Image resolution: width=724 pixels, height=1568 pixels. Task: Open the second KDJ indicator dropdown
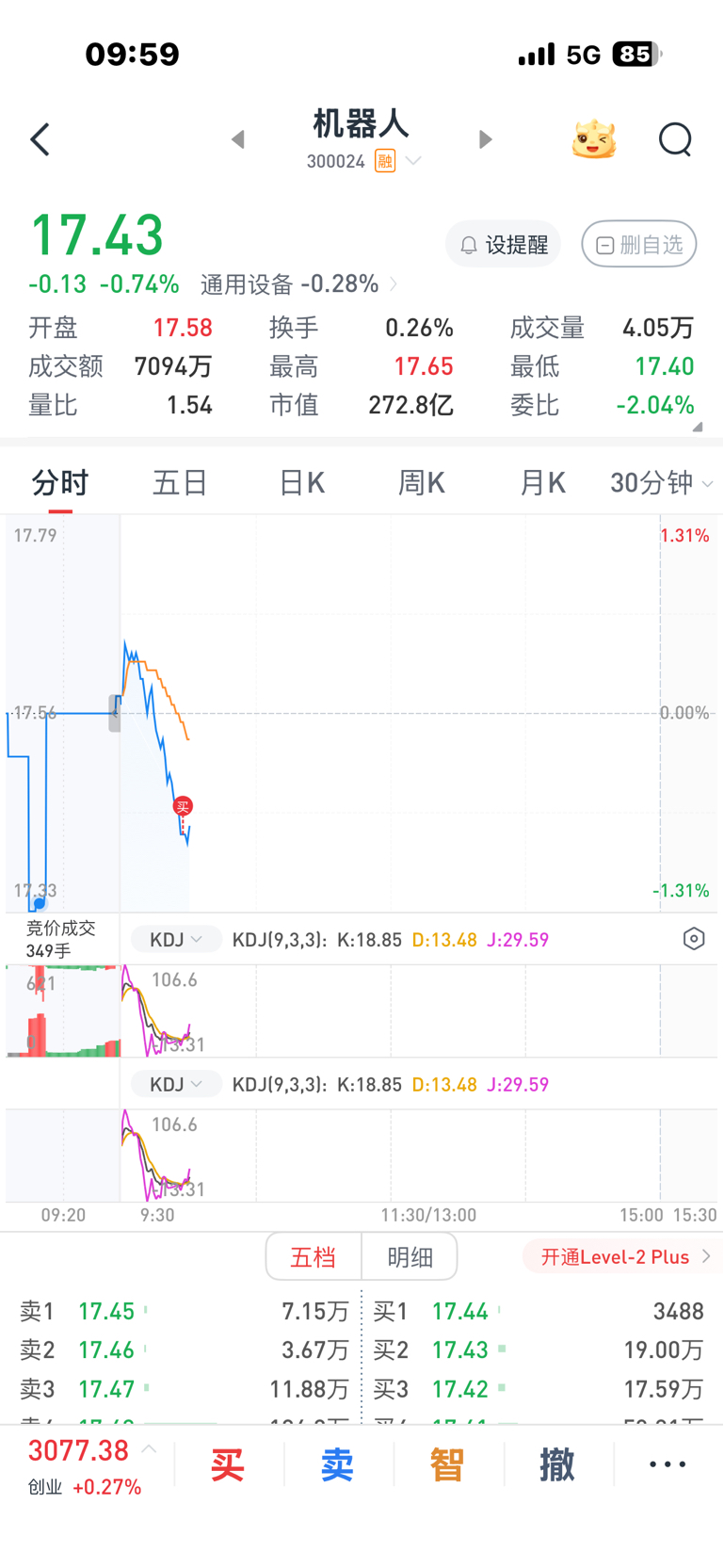[176, 1085]
